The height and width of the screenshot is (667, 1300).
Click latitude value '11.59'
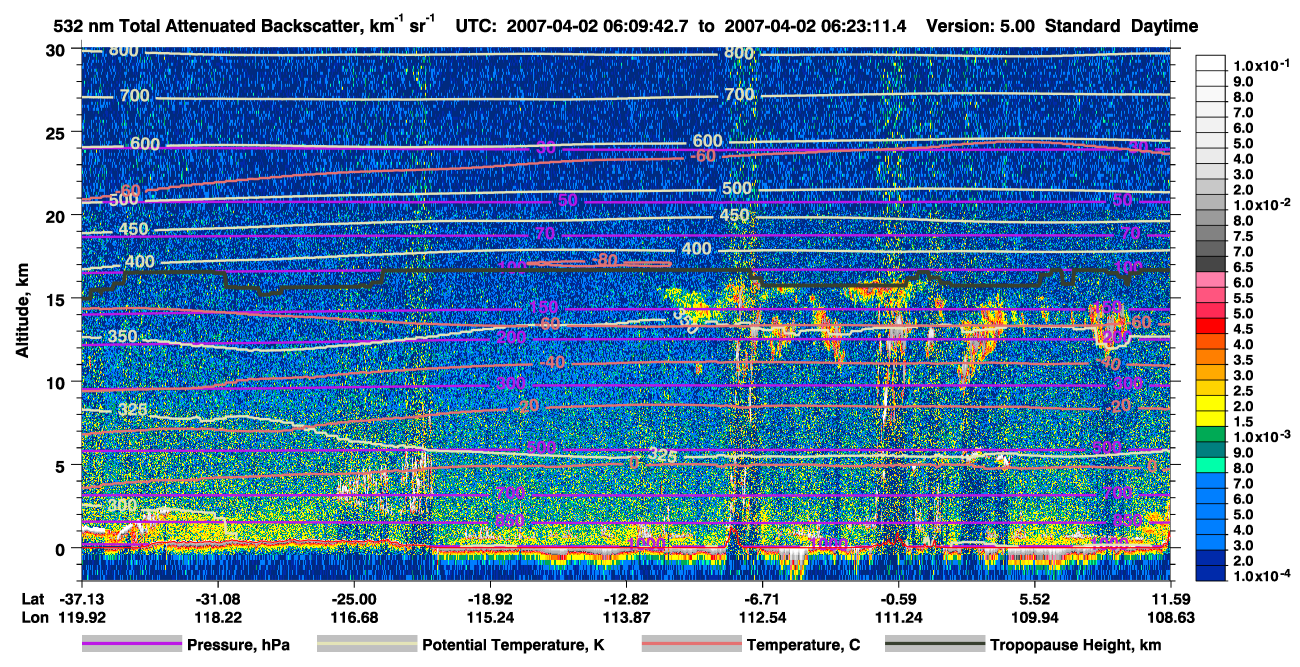1170,598
